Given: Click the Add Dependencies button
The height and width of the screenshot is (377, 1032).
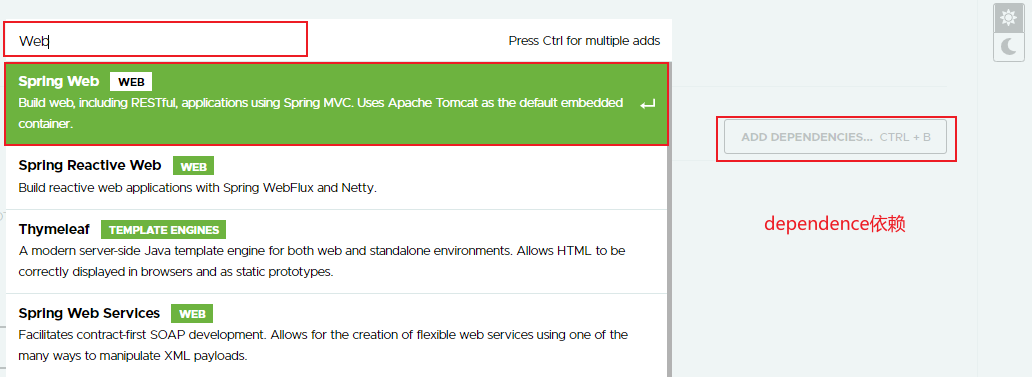Looking at the screenshot, I should 835,137.
